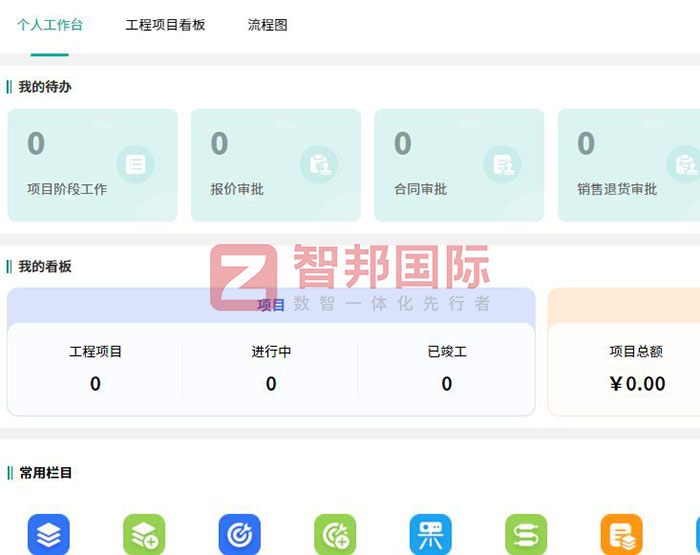Click the 进行中 project count

[x=271, y=384]
